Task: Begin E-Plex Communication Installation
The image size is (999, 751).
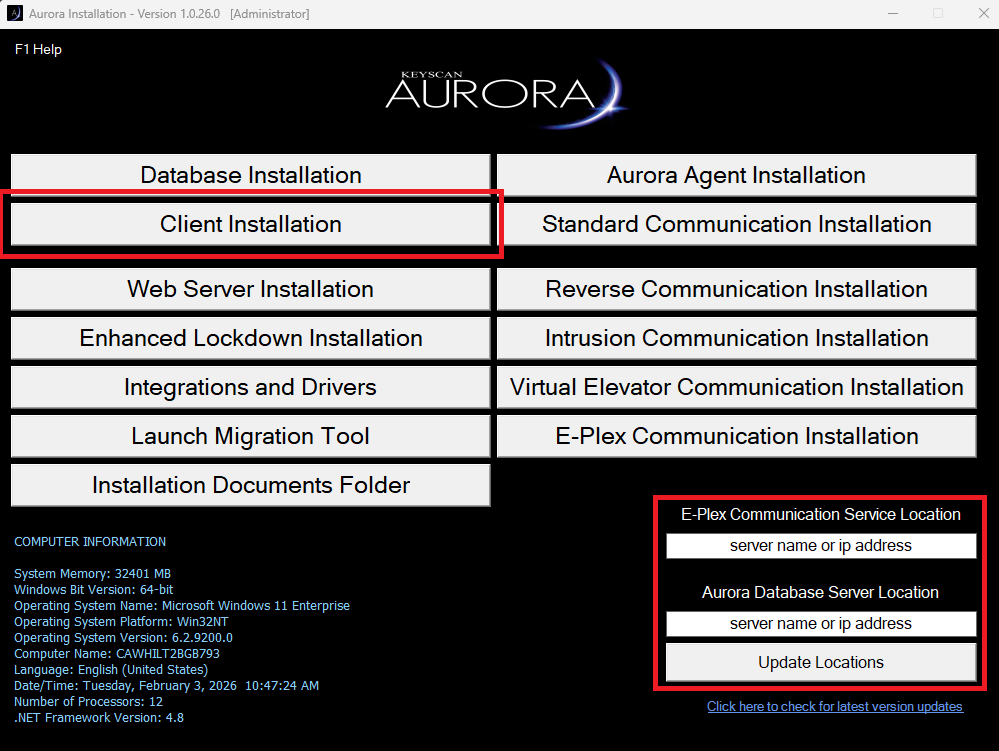Action: [736, 436]
